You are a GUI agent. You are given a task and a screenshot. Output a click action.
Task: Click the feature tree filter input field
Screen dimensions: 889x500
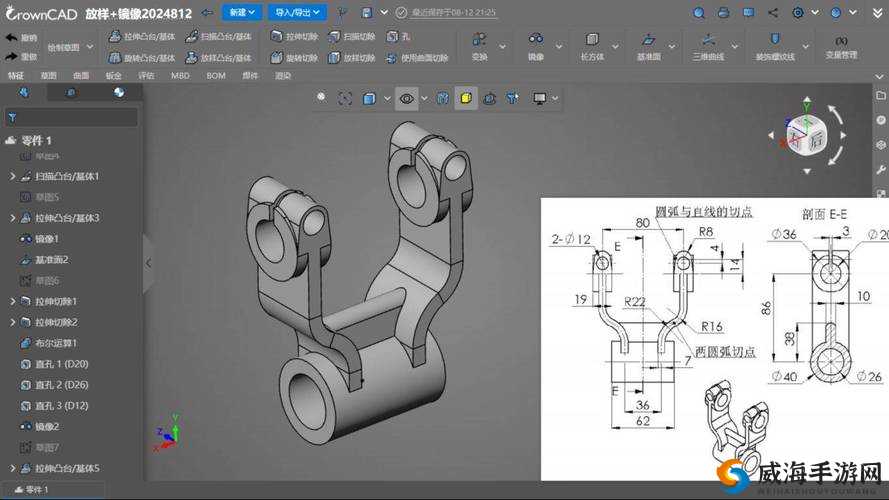[71, 117]
